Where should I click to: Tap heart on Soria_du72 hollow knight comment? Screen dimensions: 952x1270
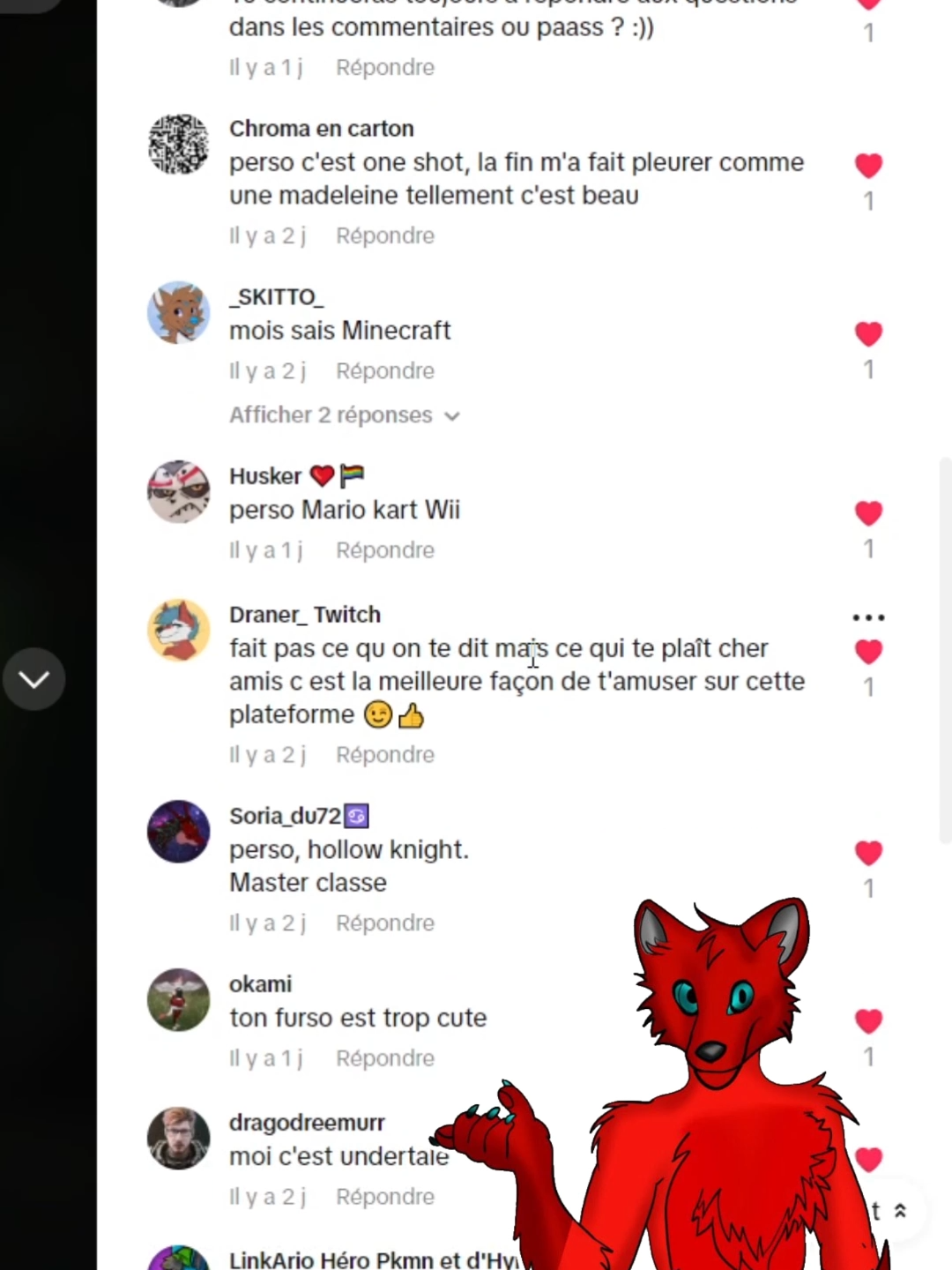pos(868,853)
